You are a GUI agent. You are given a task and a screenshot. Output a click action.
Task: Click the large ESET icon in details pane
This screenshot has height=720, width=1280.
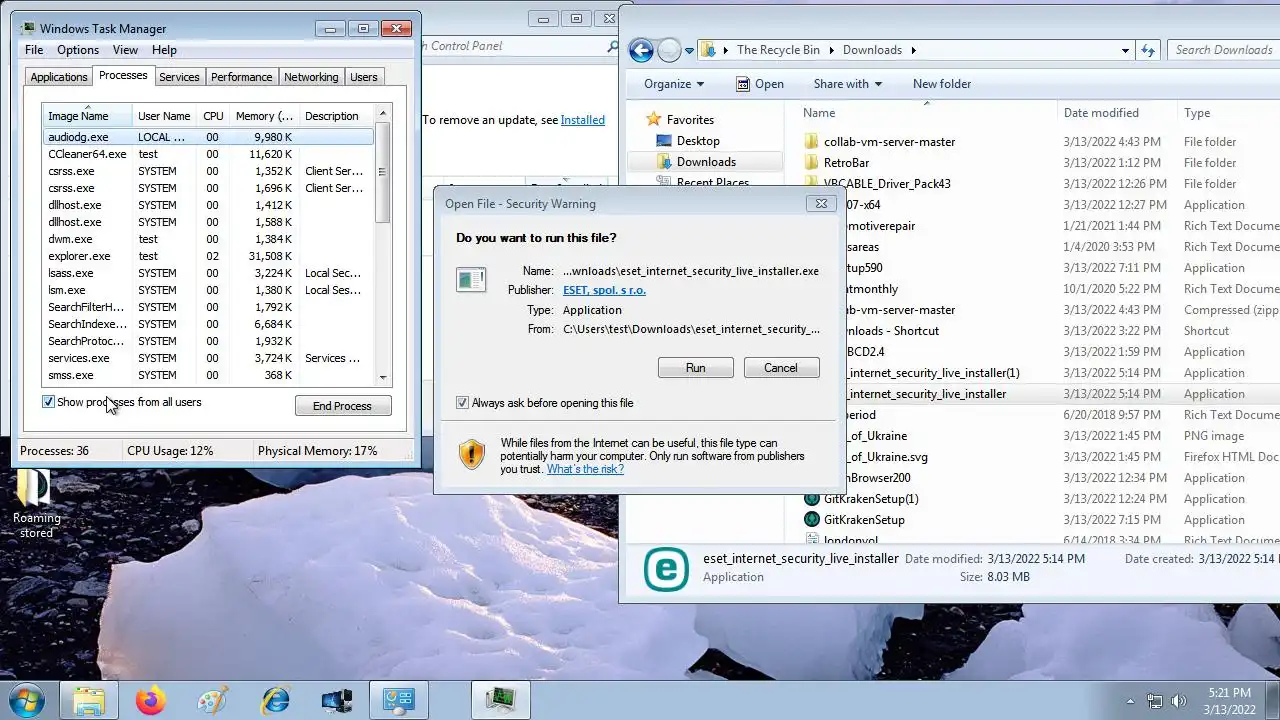[666, 568]
